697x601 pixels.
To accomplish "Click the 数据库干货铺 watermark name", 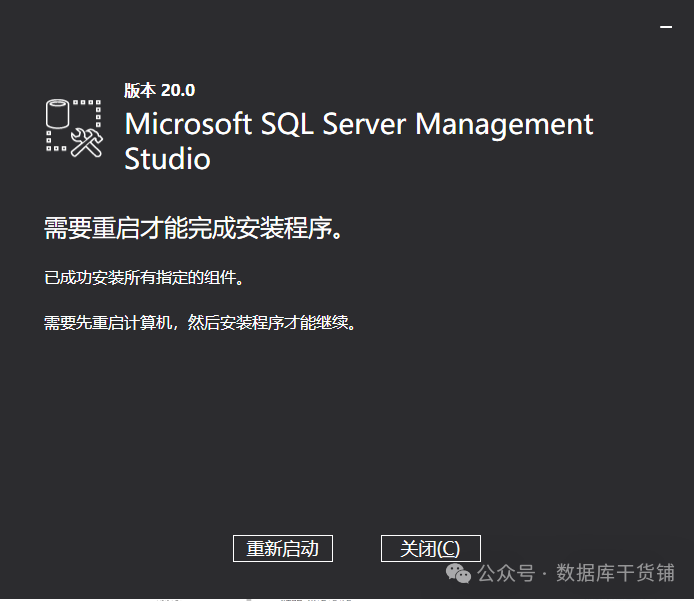I will coord(615,574).
